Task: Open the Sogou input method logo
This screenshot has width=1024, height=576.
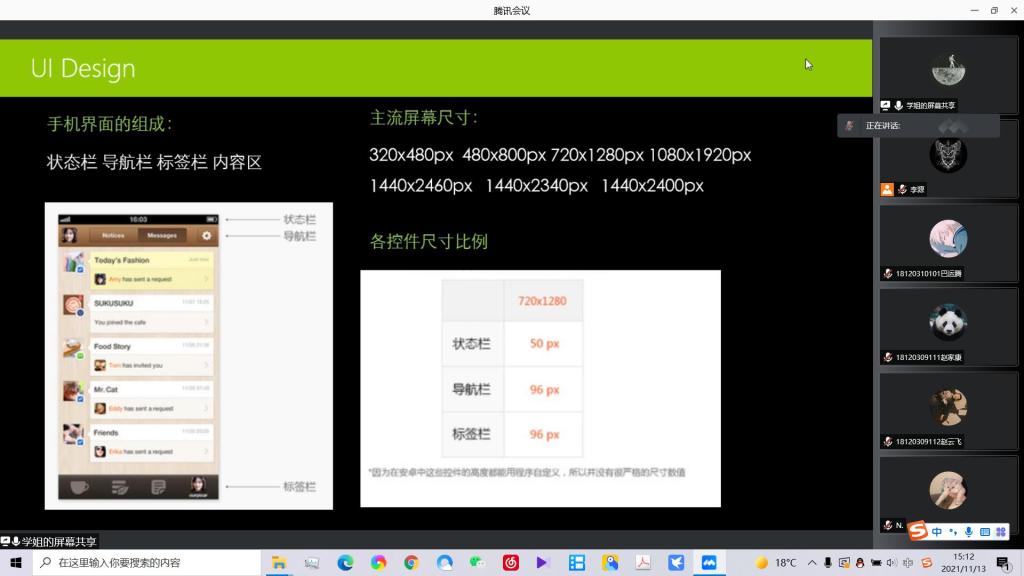Action: [x=918, y=531]
